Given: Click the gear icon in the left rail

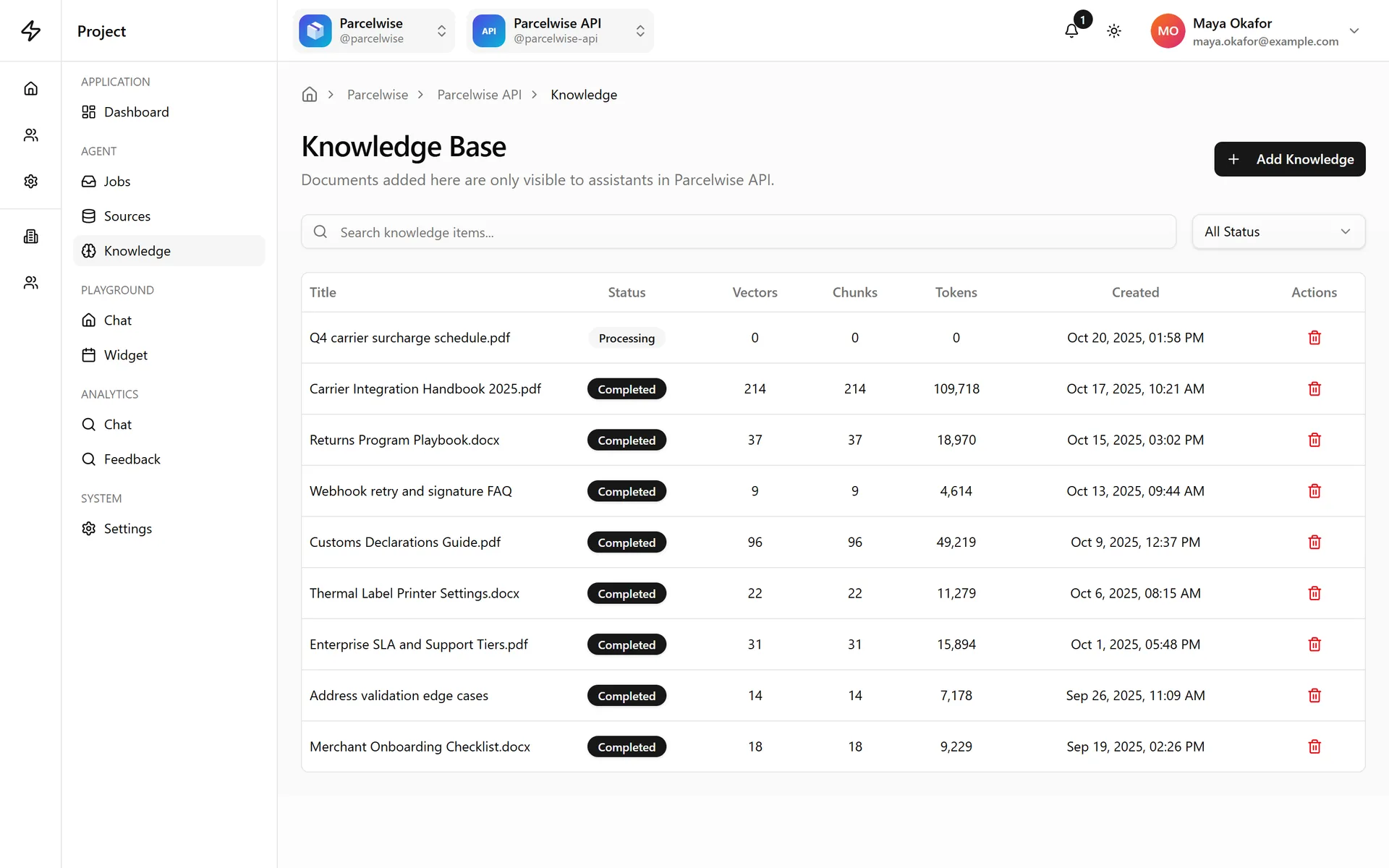Looking at the screenshot, I should 30,181.
